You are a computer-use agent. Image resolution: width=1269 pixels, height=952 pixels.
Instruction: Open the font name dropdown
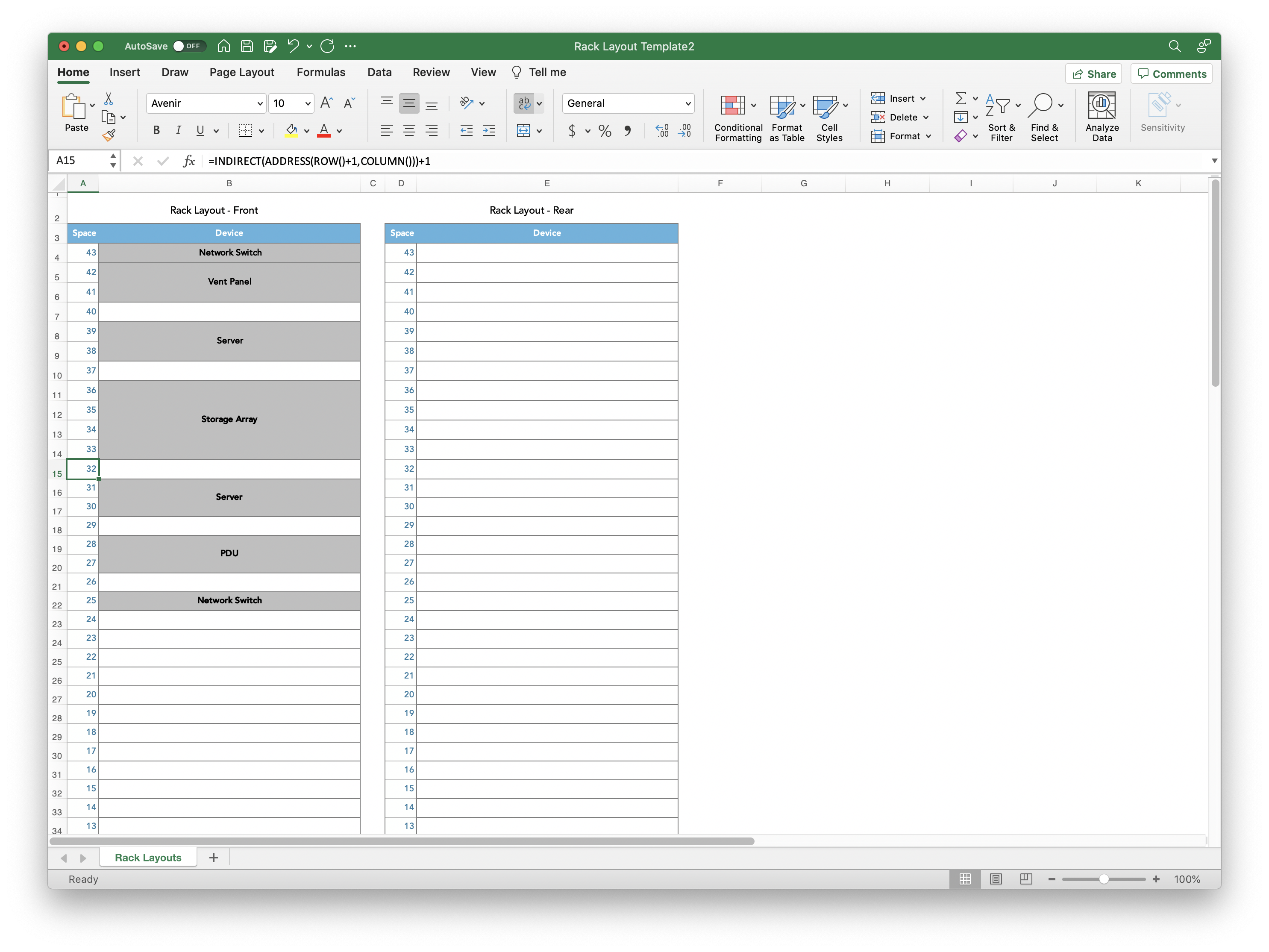259,103
